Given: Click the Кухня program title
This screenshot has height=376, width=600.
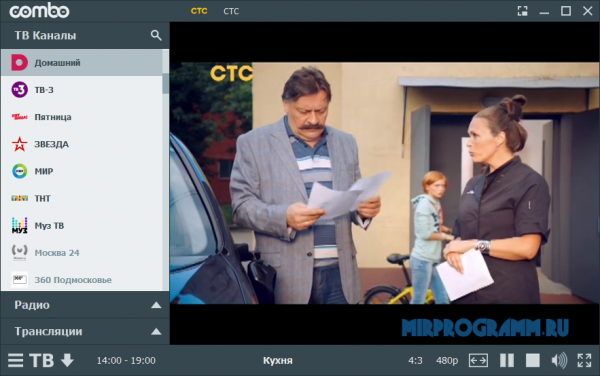Looking at the screenshot, I should click(278, 360).
